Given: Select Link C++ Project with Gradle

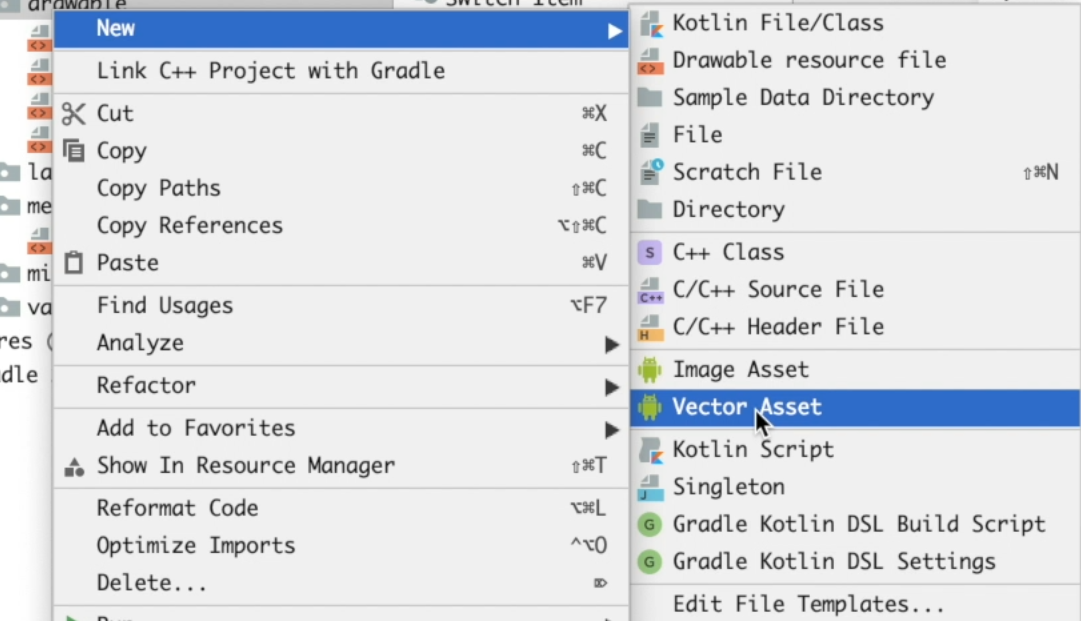Looking at the screenshot, I should (270, 71).
